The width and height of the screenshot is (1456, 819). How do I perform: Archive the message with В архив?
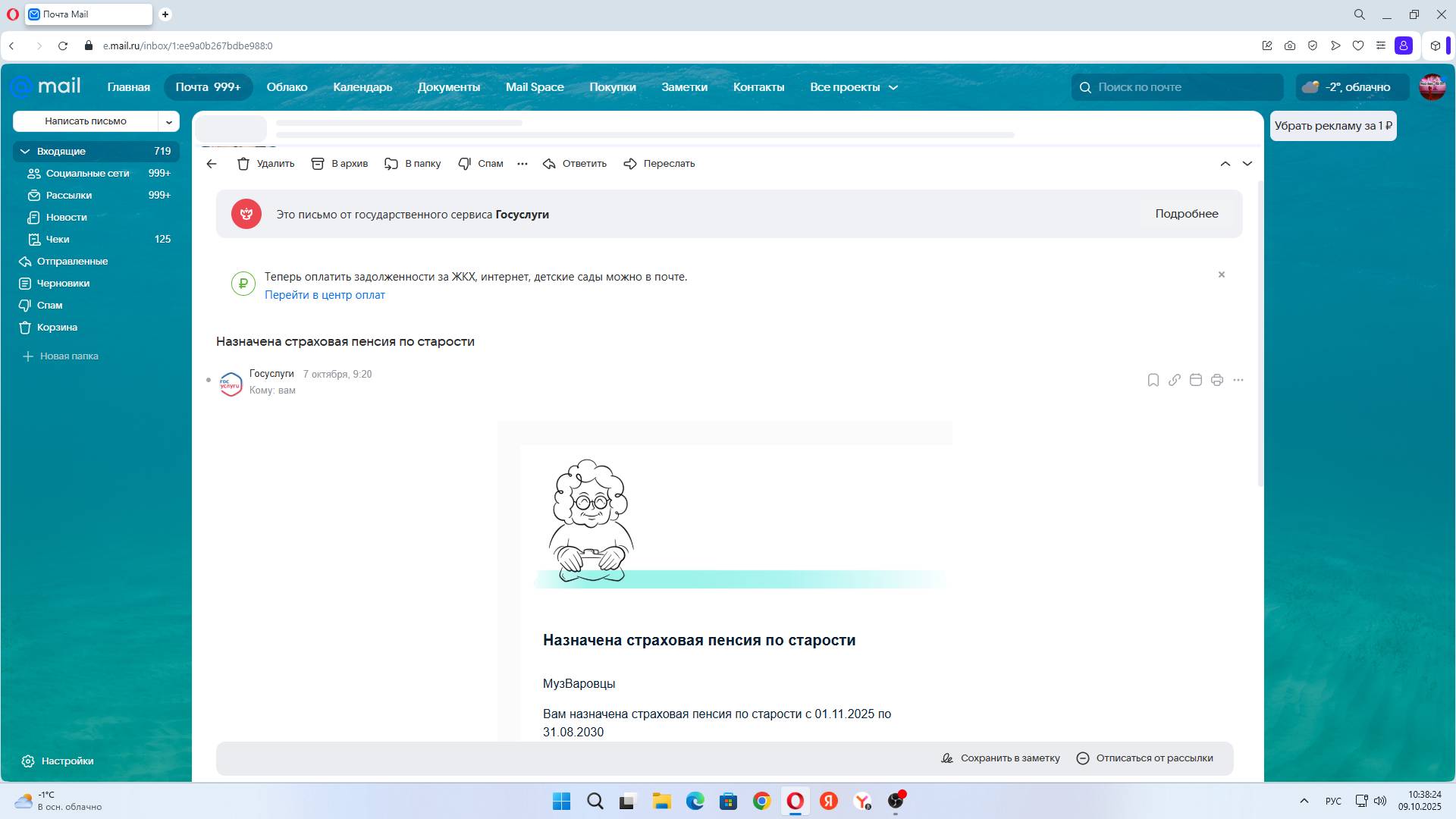(x=339, y=164)
